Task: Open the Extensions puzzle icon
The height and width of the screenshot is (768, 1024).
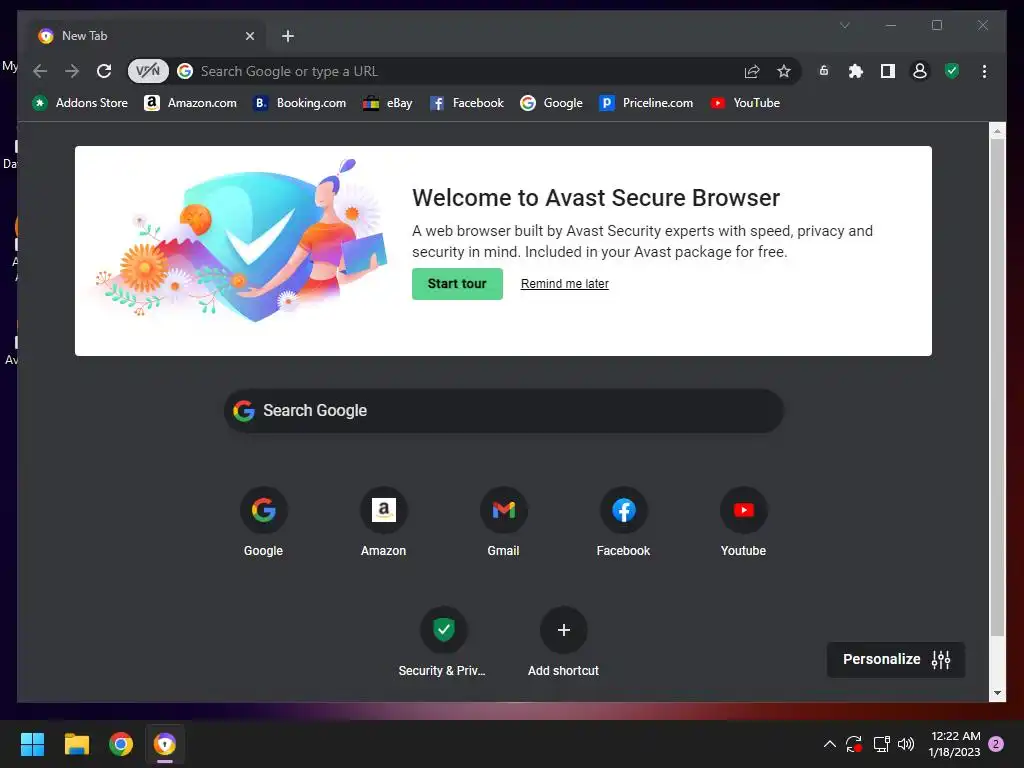Action: point(856,71)
